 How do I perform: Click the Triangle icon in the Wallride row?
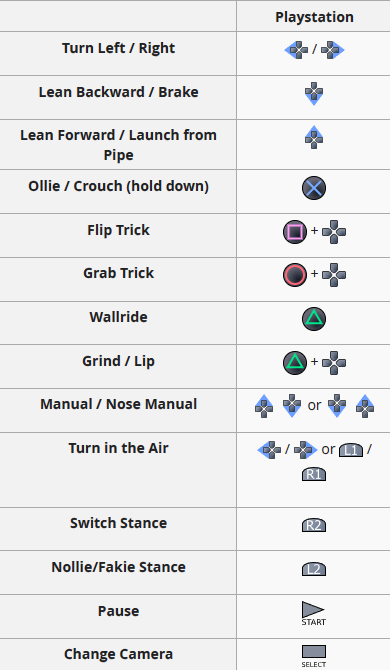tap(314, 319)
